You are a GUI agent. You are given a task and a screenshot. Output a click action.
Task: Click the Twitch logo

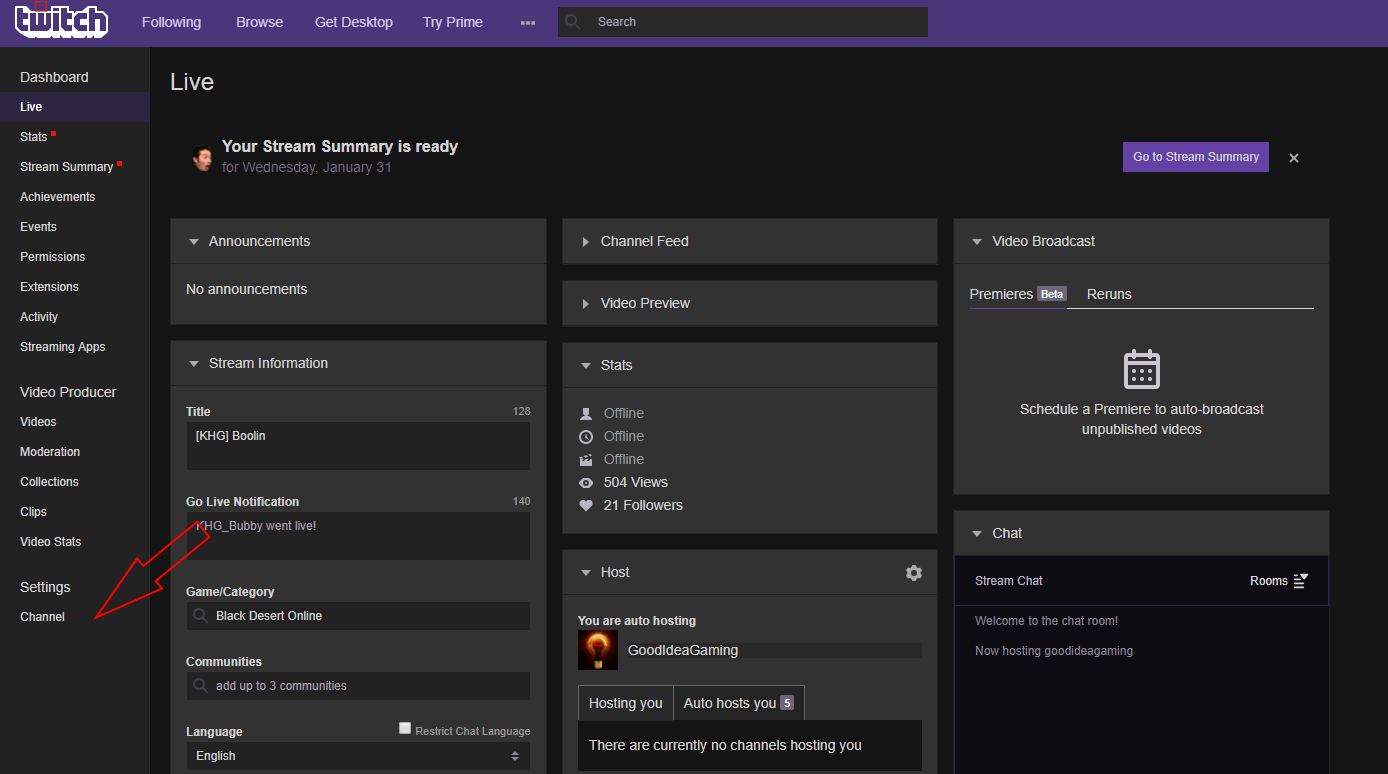pyautogui.click(x=61, y=21)
